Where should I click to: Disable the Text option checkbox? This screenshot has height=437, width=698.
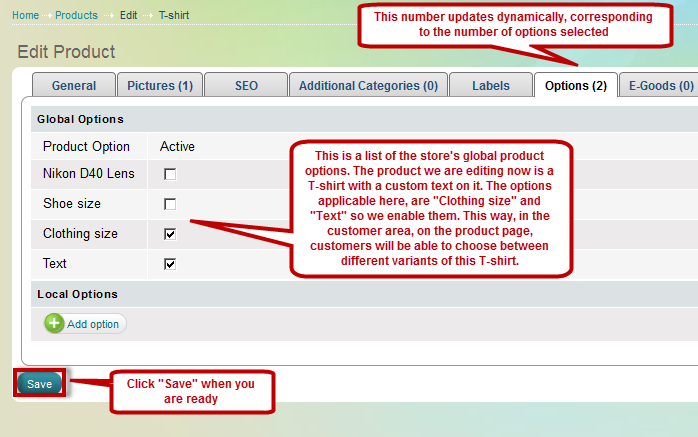pyautogui.click(x=170, y=264)
